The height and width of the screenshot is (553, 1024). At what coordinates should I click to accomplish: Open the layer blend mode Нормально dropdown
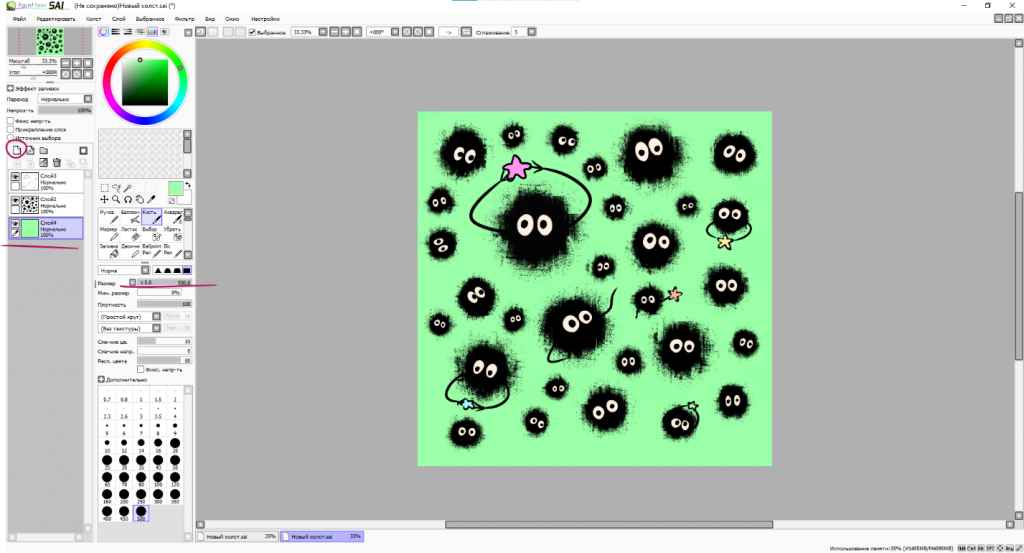click(x=65, y=99)
